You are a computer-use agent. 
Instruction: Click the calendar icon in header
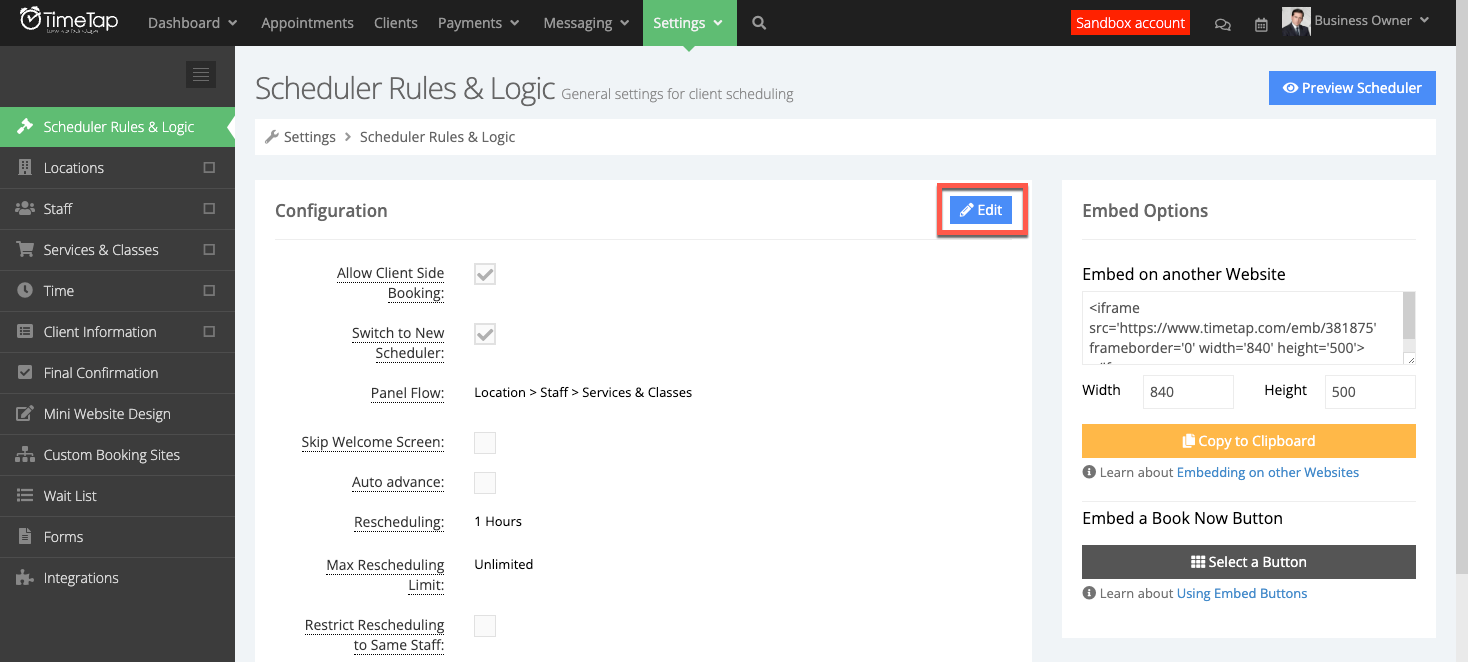1261,24
